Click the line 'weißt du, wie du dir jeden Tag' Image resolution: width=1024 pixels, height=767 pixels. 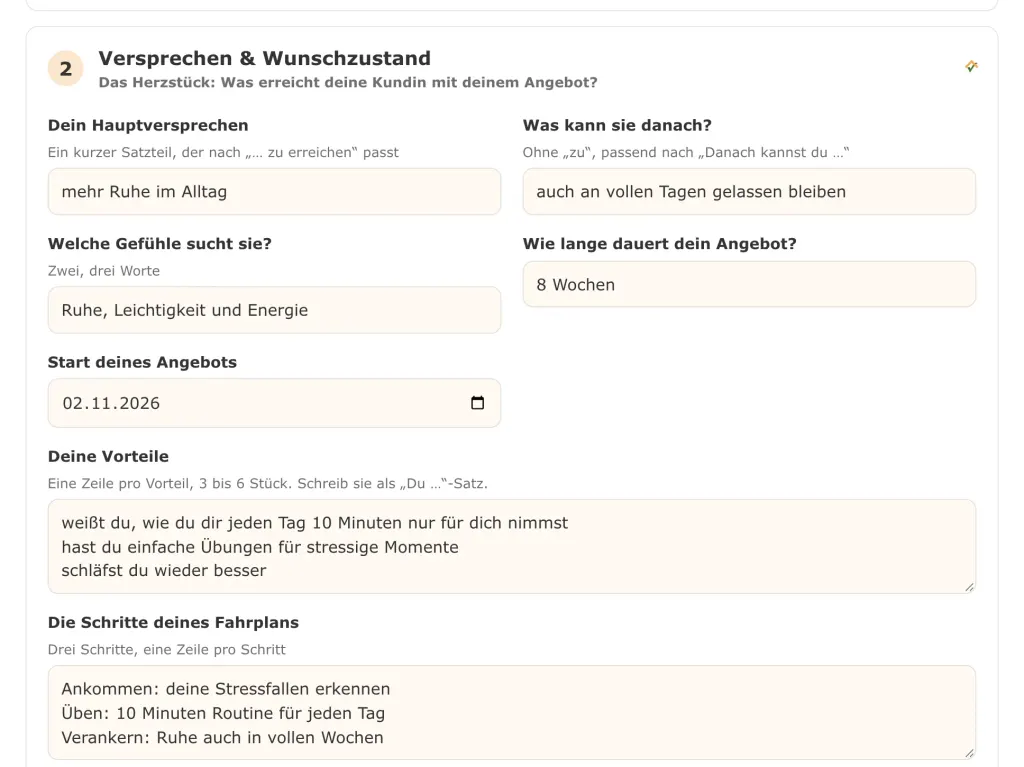184,523
